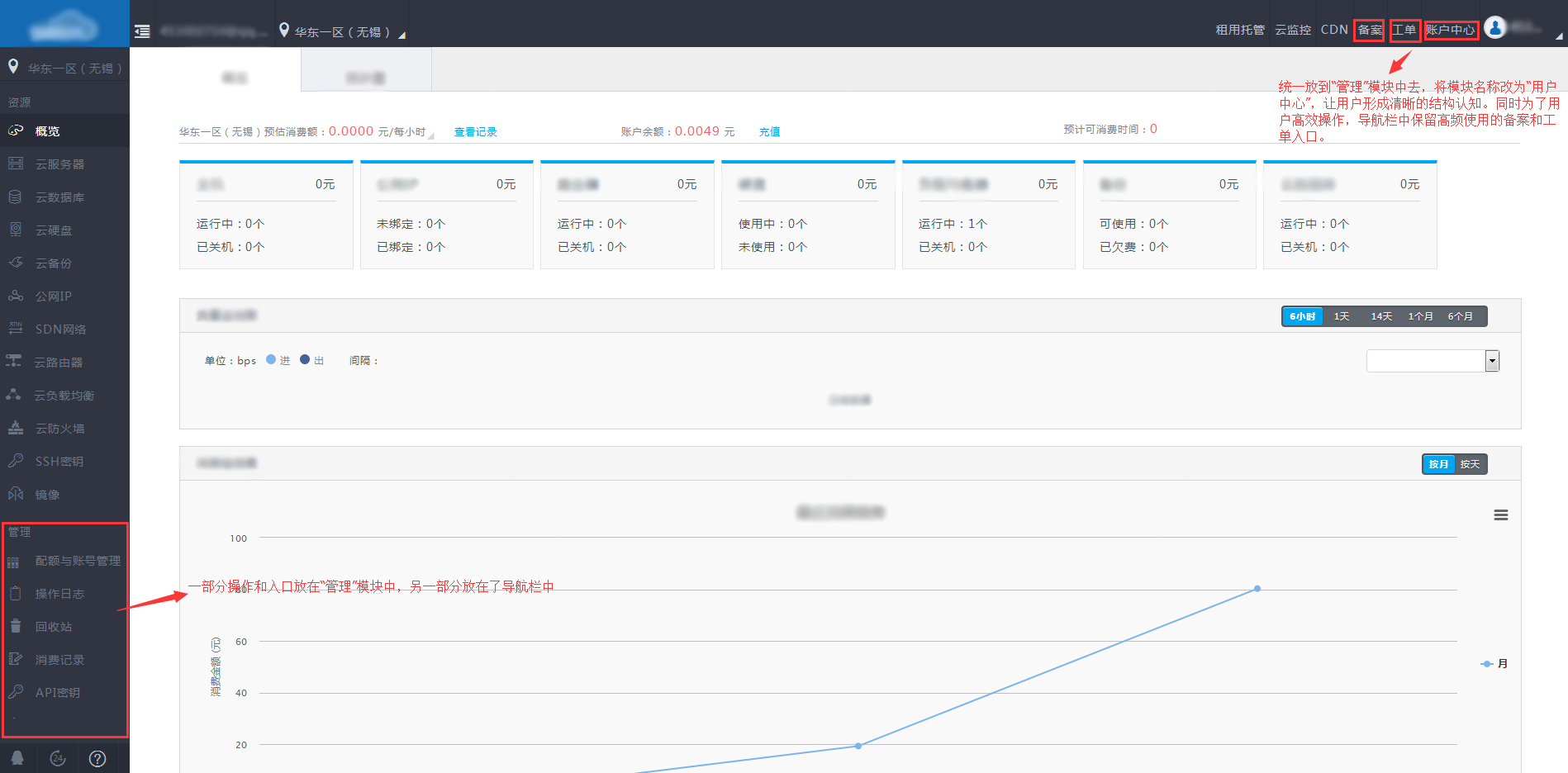
Task: Open the user avatar icon
Action: [x=1495, y=27]
